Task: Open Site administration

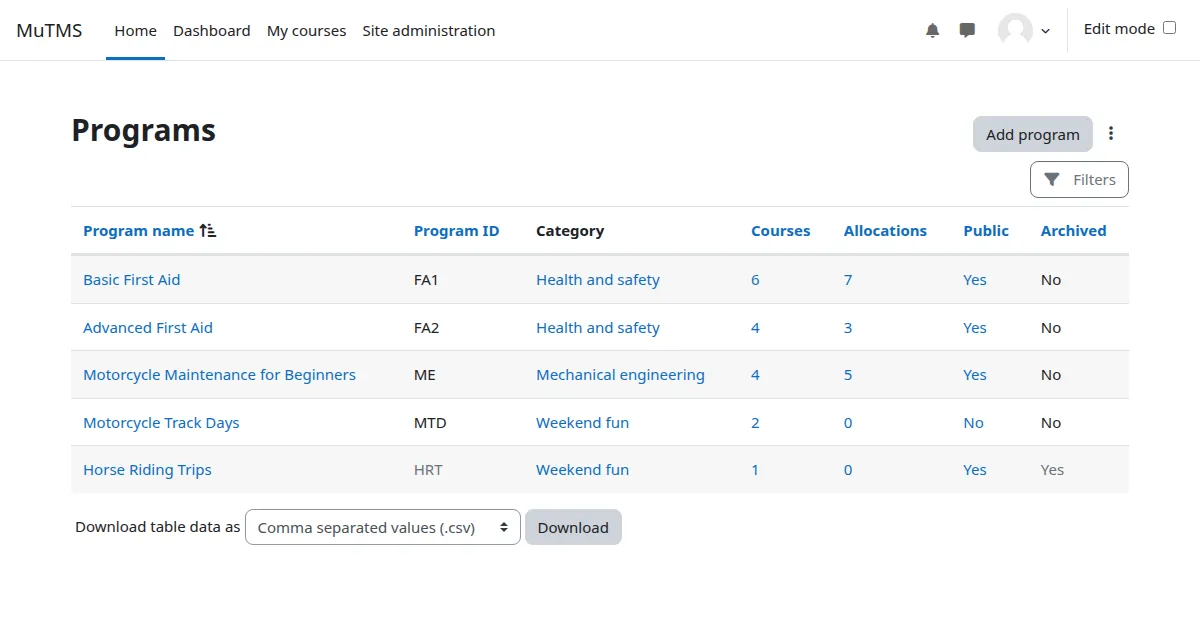Action: click(428, 30)
